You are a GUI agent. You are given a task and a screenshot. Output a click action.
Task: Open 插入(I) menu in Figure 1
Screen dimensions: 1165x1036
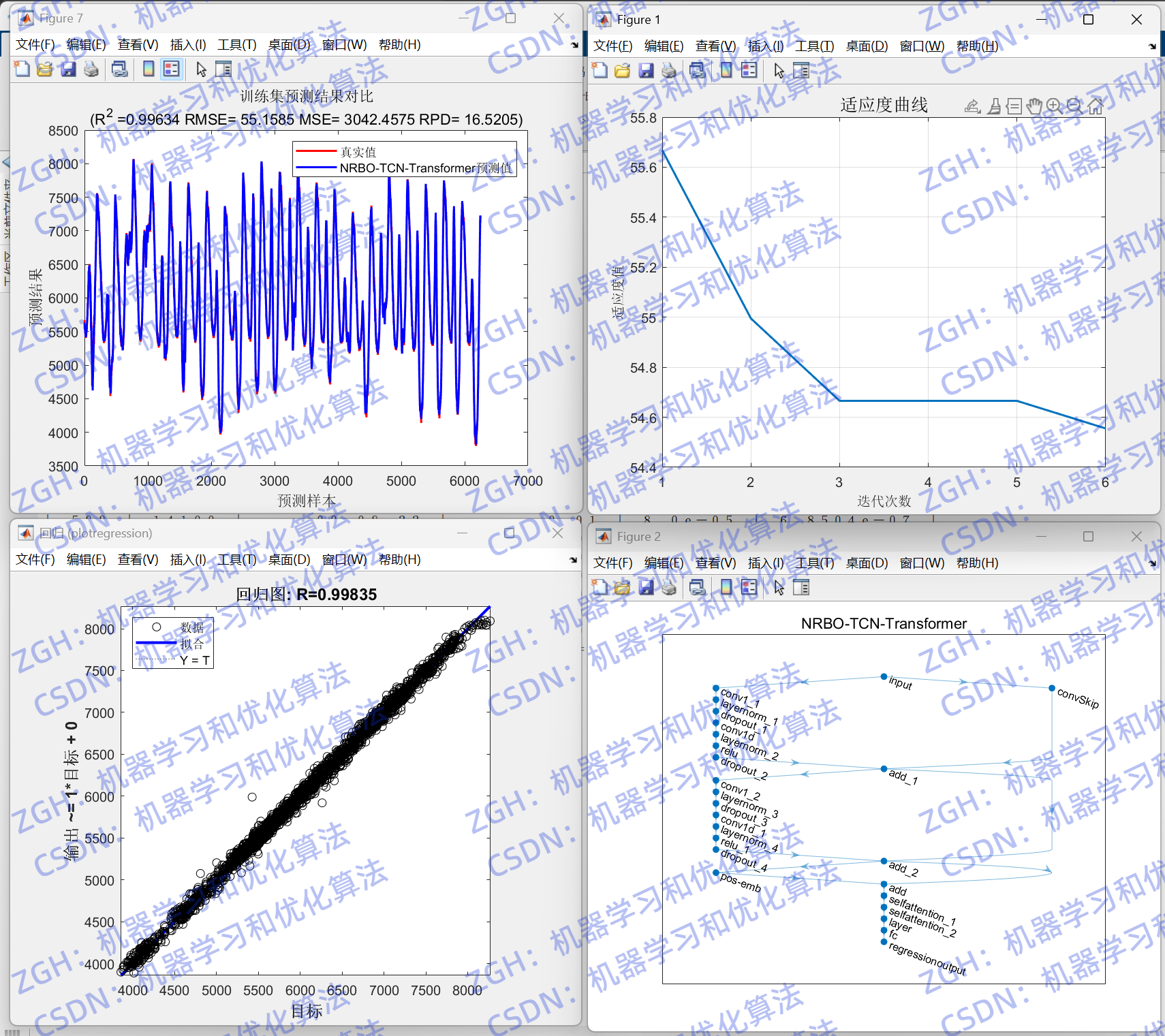coord(766,46)
